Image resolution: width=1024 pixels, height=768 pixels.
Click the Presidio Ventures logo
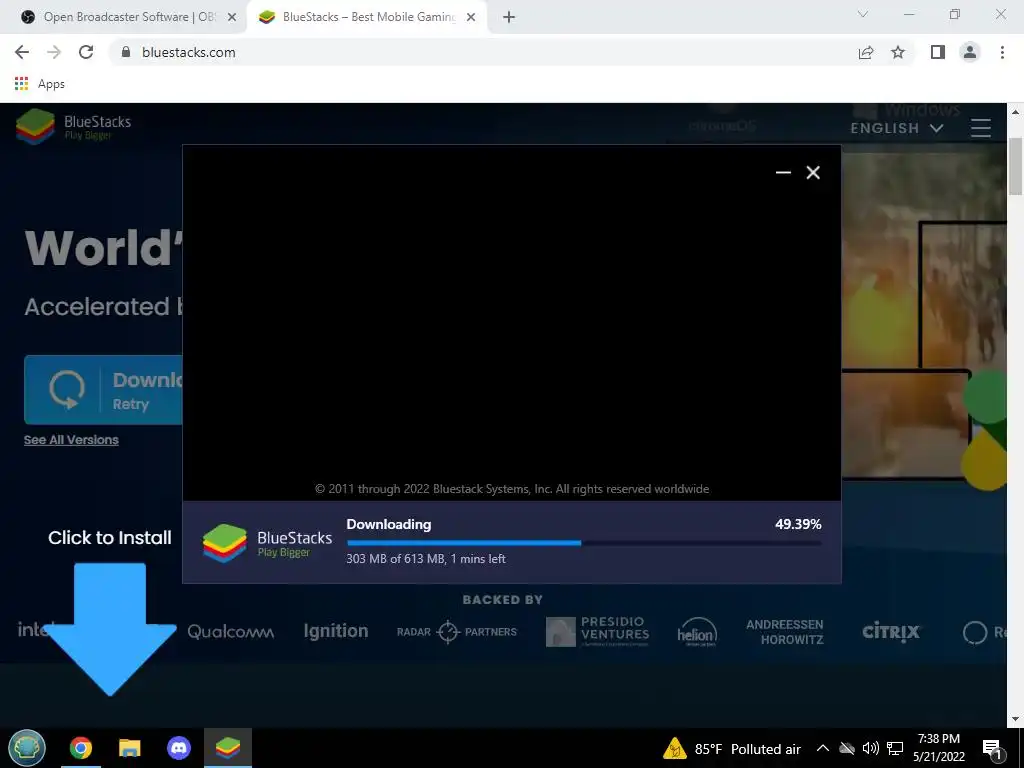pos(598,632)
